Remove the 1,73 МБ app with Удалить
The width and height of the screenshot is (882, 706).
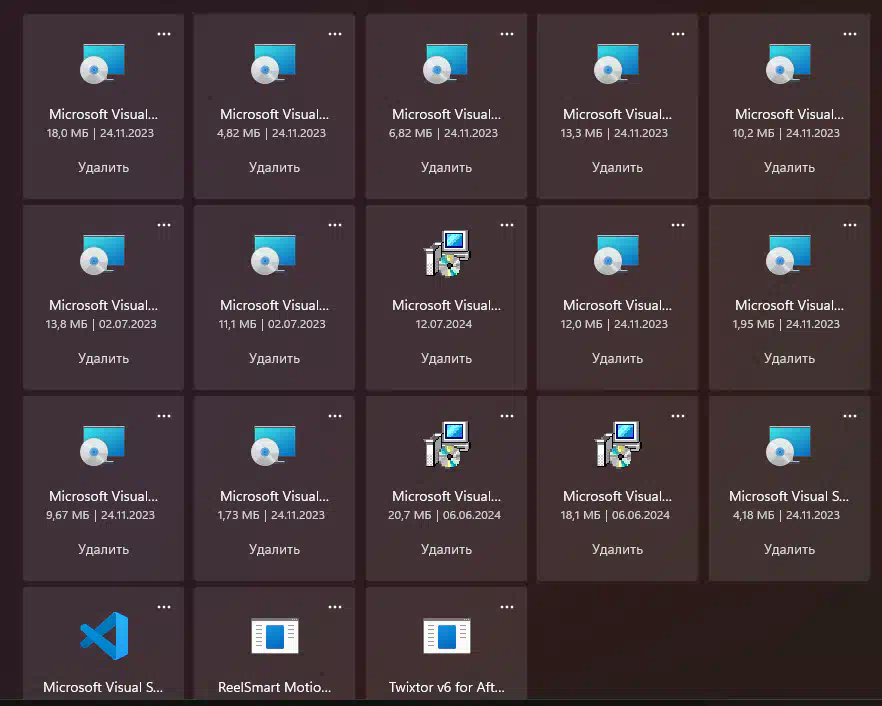click(x=274, y=550)
